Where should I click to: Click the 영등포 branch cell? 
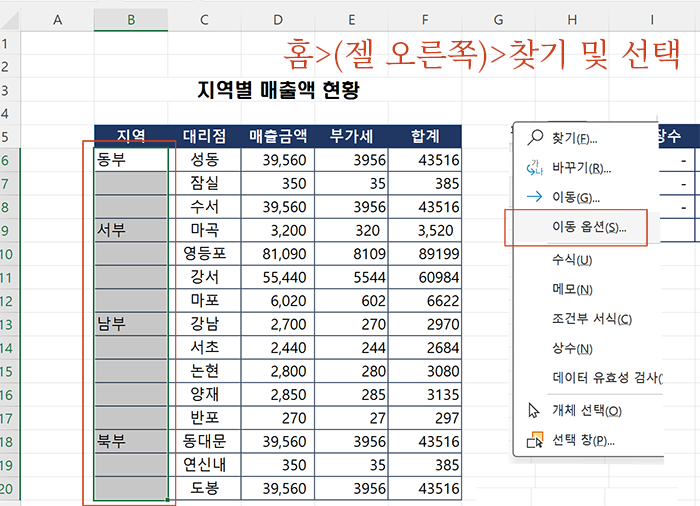[x=204, y=254]
